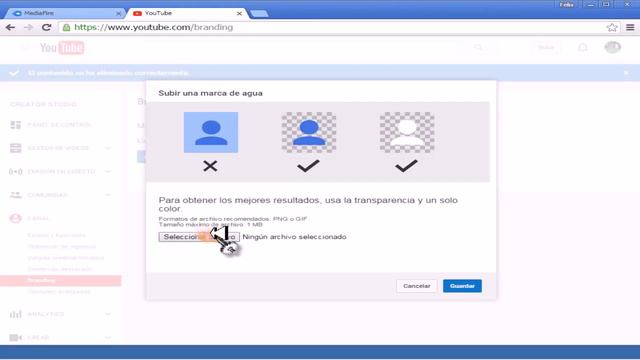Open the YouTube notifications bell

pos(583,47)
